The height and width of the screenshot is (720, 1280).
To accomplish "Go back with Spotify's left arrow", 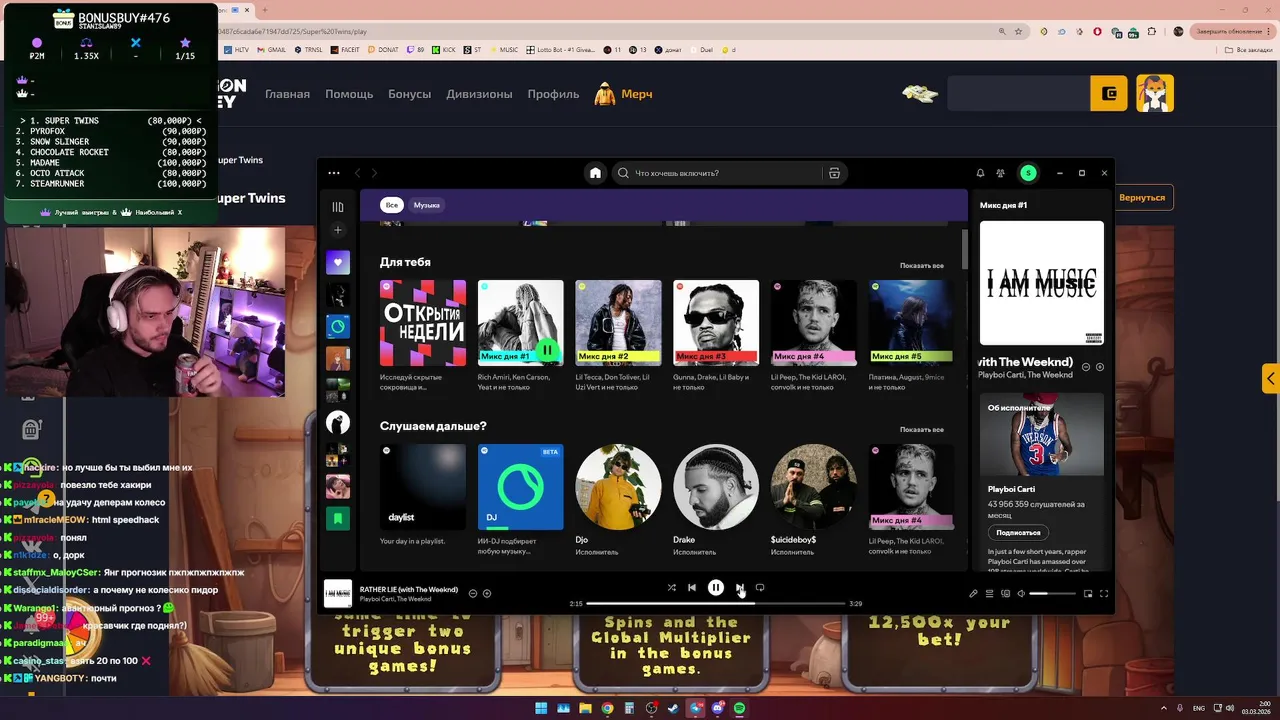I will click(x=358, y=173).
